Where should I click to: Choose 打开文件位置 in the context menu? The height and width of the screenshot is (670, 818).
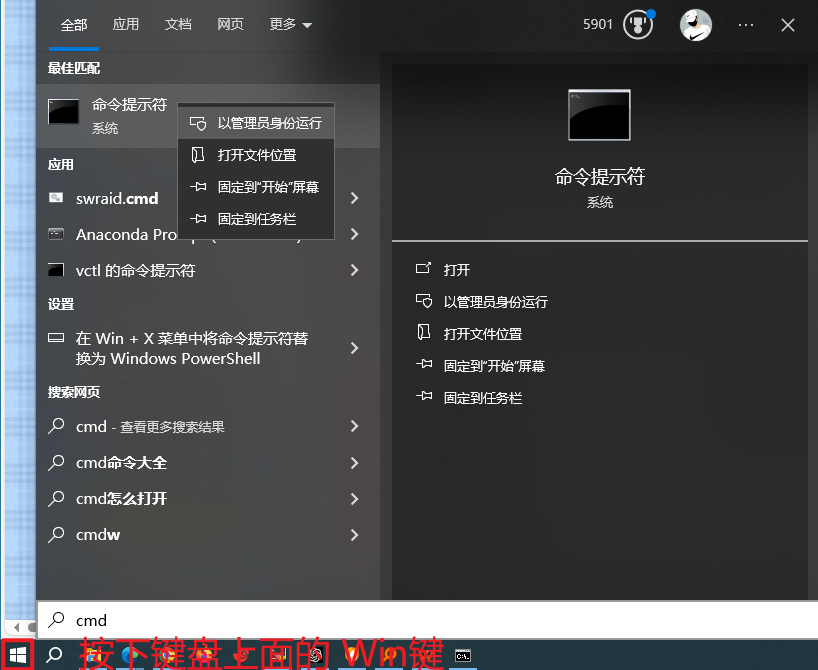click(256, 155)
